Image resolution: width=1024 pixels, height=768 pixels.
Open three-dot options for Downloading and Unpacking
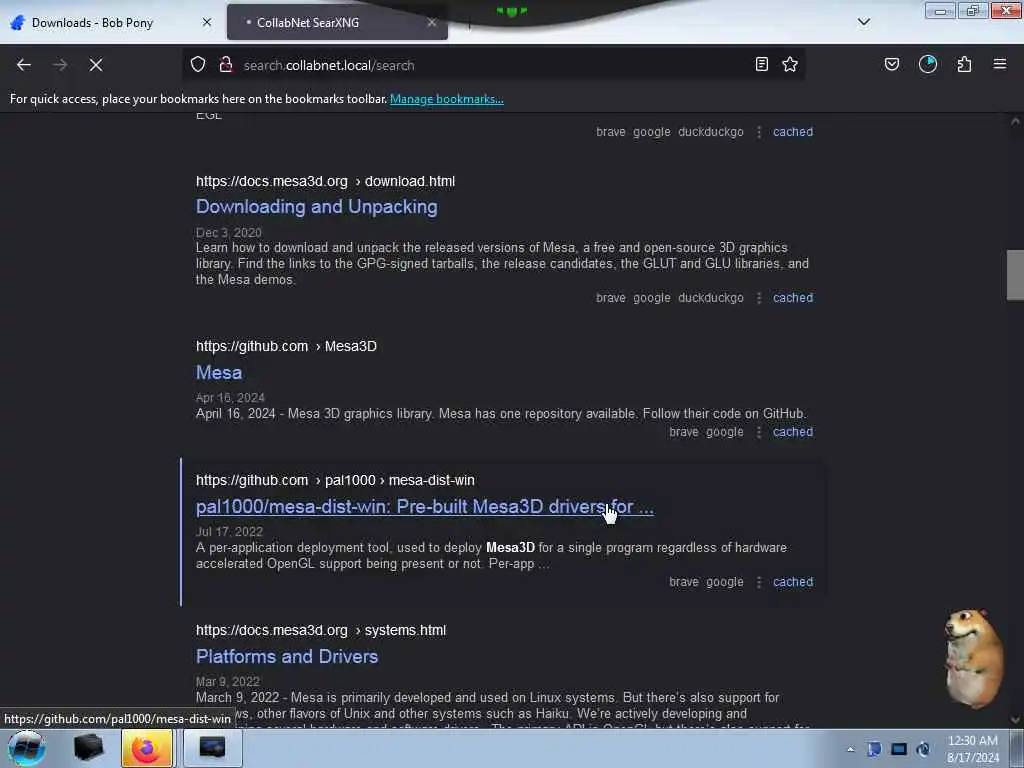click(759, 298)
